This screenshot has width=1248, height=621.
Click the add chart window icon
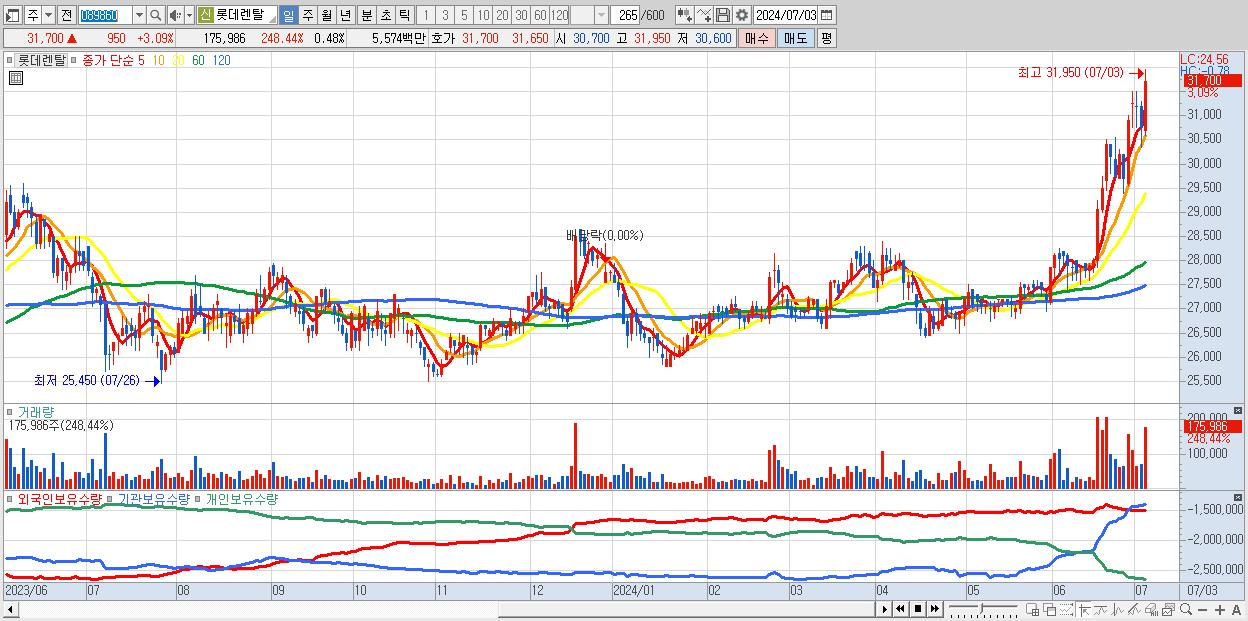1033,609
